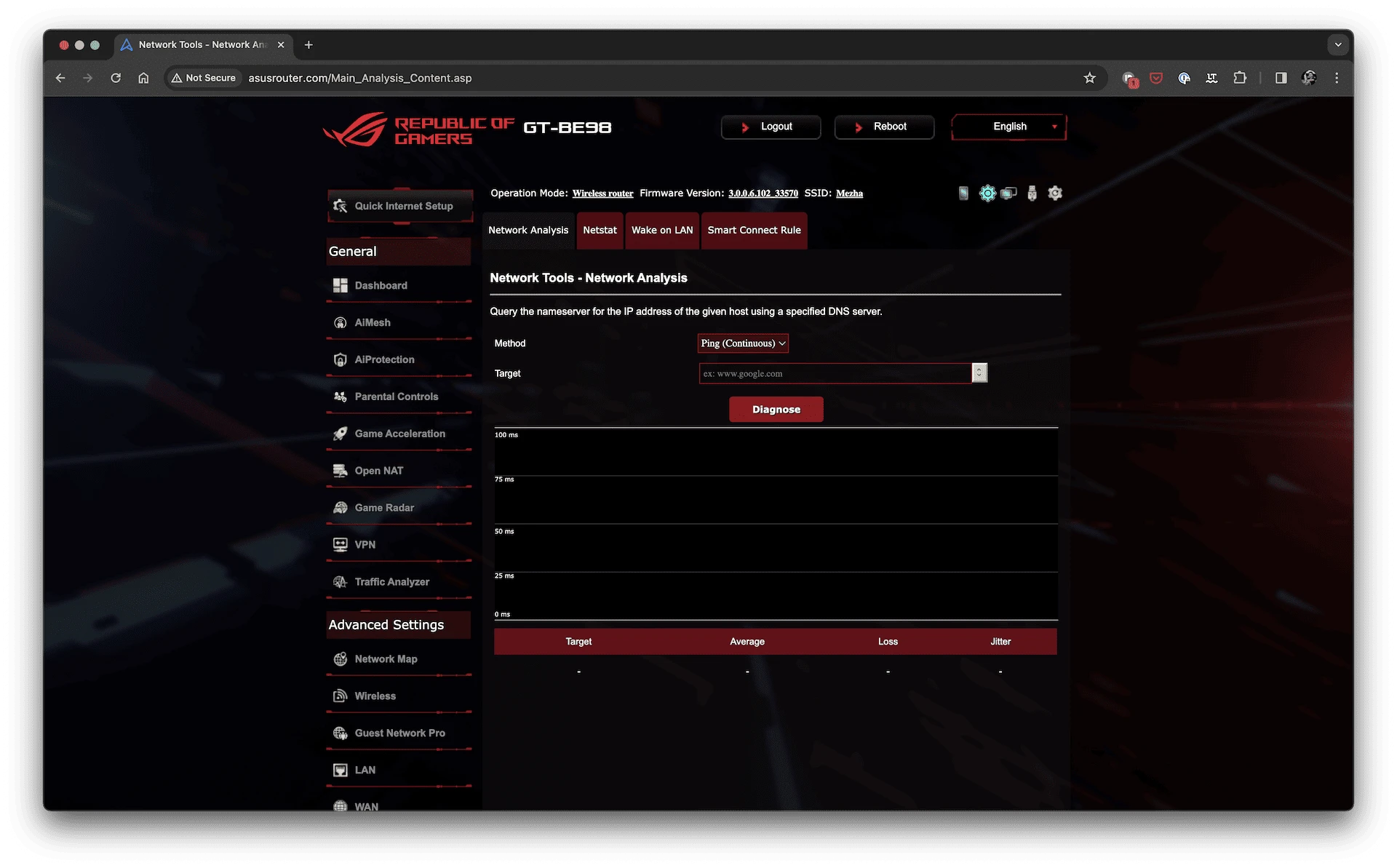
Task: Click the USB device status icon
Action: (1031, 193)
